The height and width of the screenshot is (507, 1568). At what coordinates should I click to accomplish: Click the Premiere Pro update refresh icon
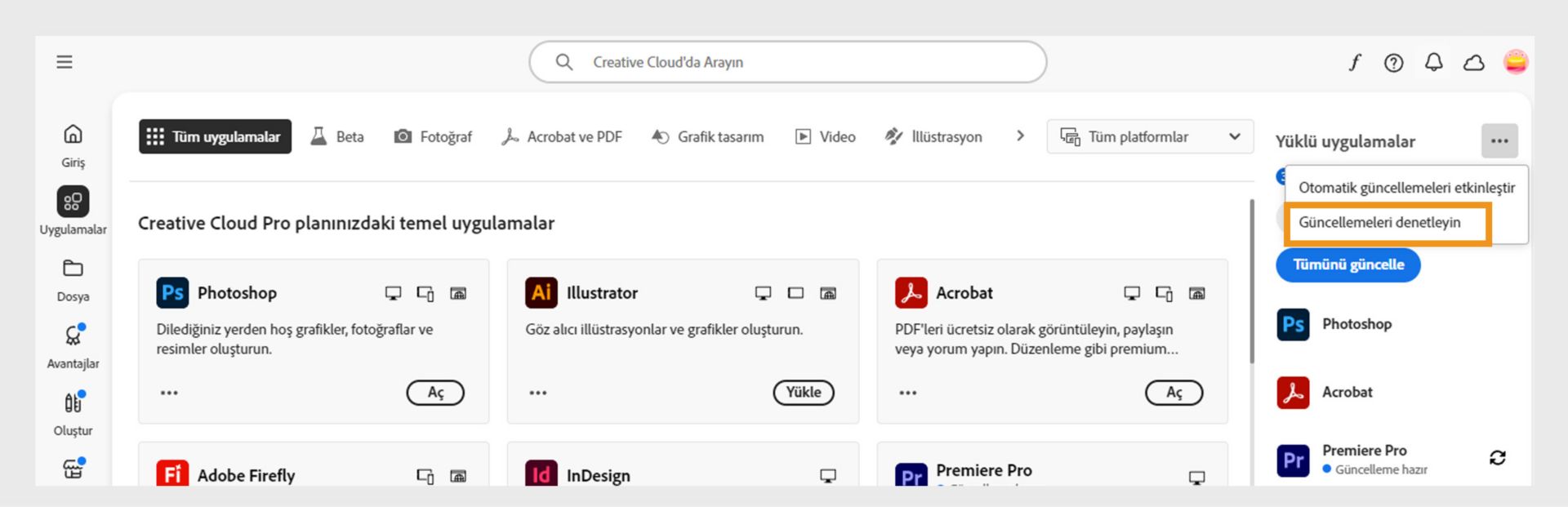pyautogui.click(x=1497, y=458)
